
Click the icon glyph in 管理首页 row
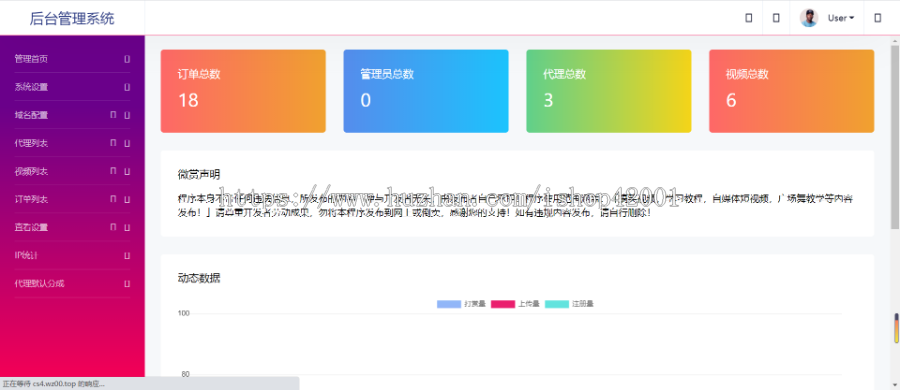[x=127, y=59]
